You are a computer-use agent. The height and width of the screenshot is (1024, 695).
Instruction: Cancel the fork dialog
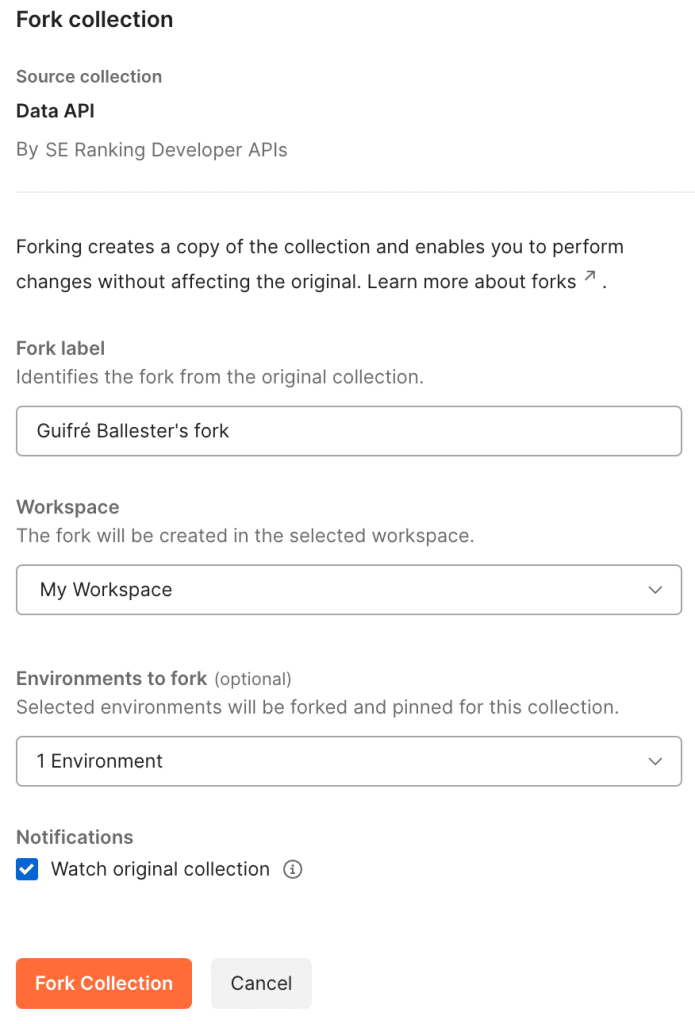coord(261,983)
